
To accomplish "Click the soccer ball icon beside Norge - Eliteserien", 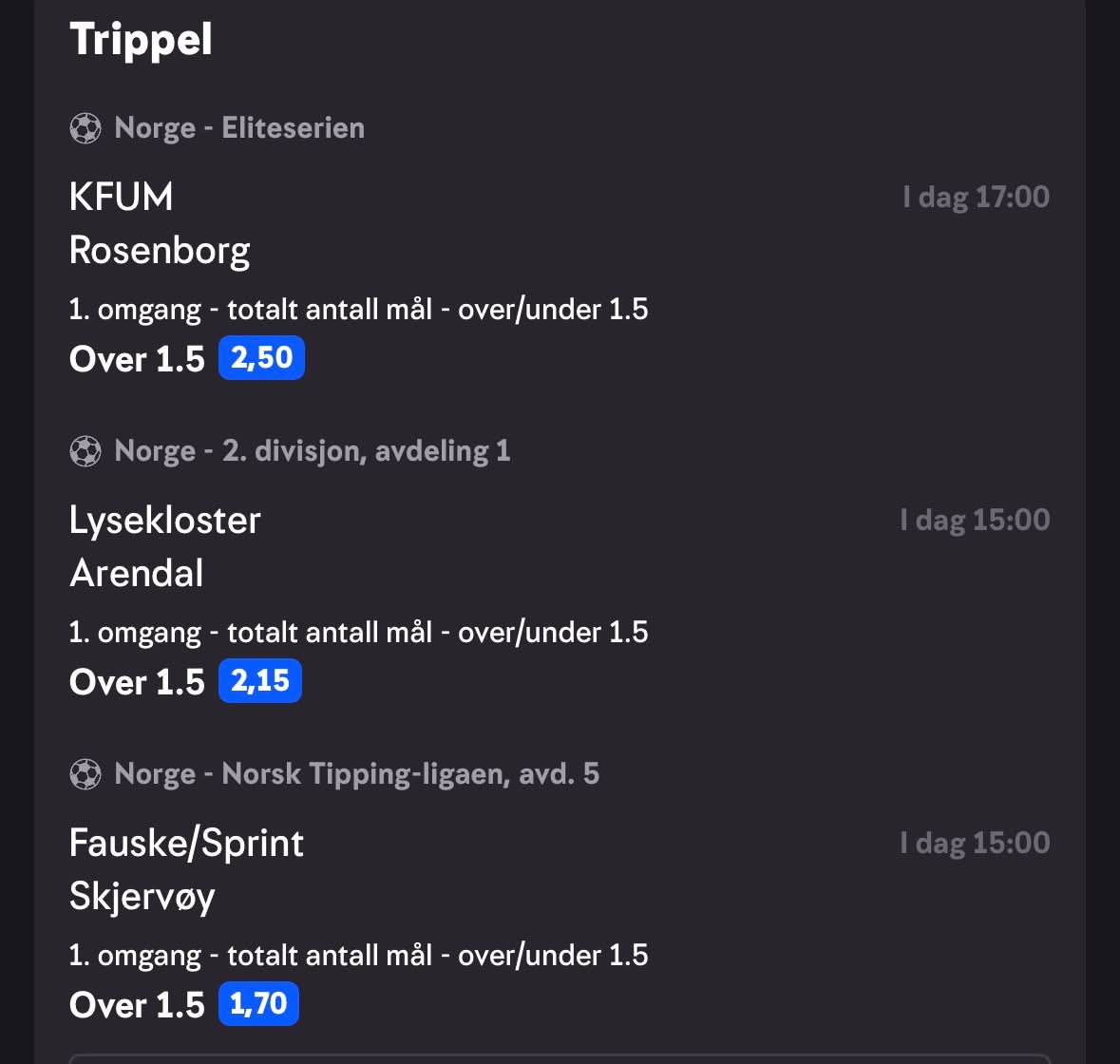I will point(85,128).
